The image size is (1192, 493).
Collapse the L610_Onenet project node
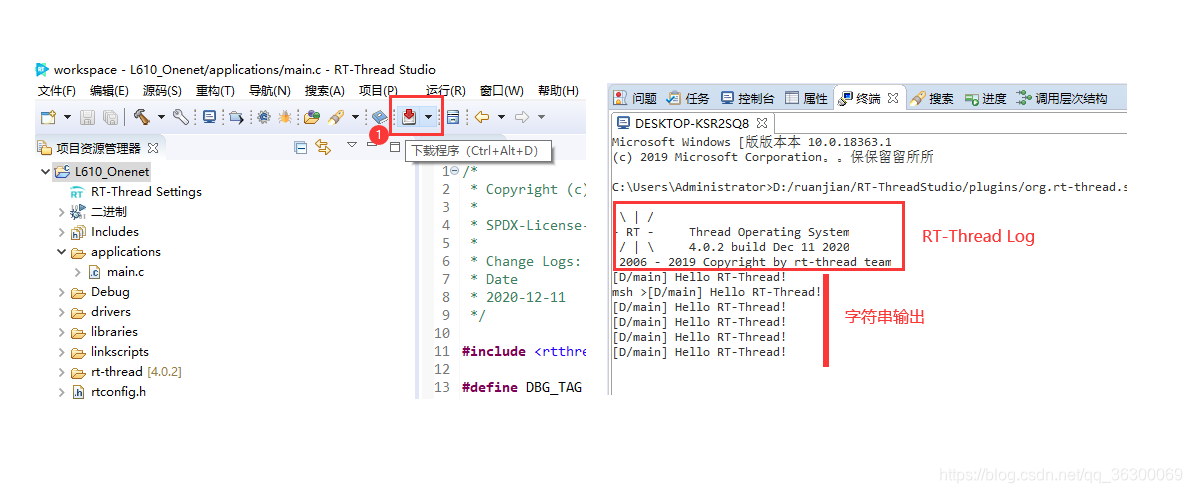46,172
